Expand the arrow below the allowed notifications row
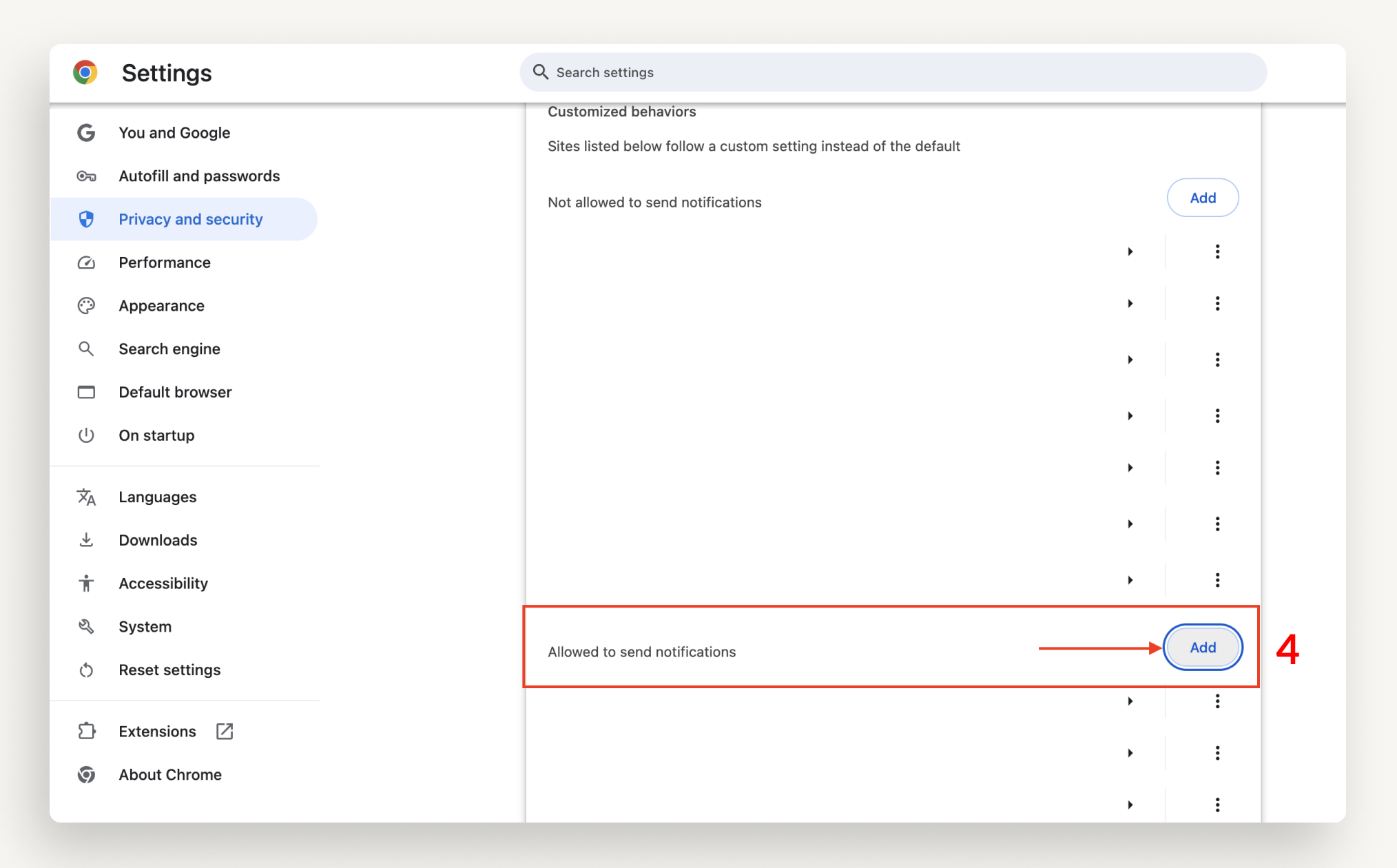 1130,701
